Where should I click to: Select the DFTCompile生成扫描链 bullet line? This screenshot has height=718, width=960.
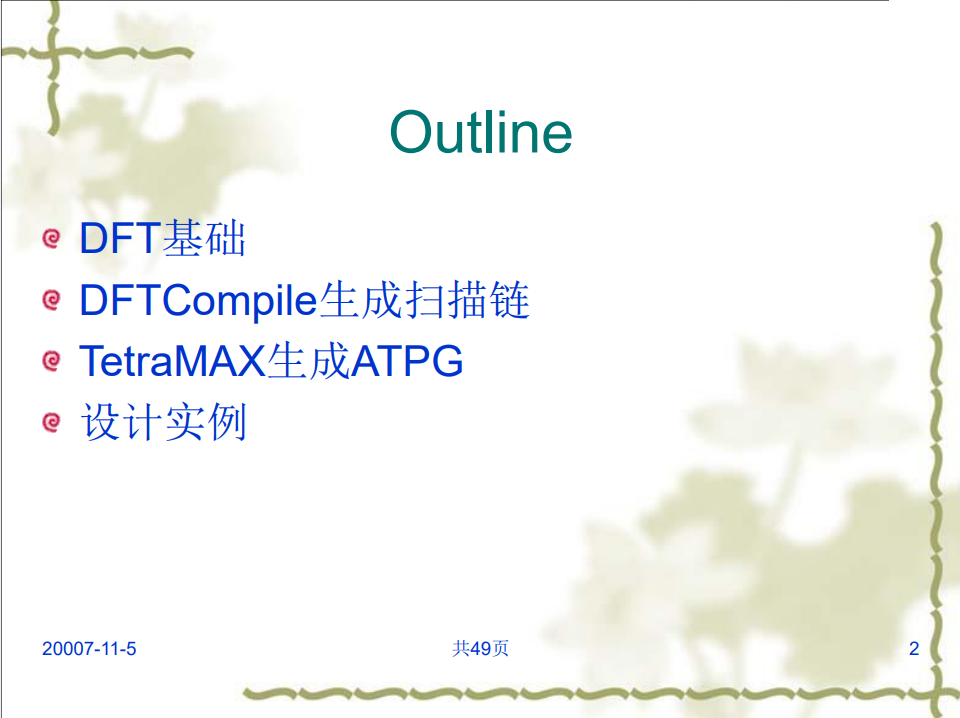tap(304, 300)
